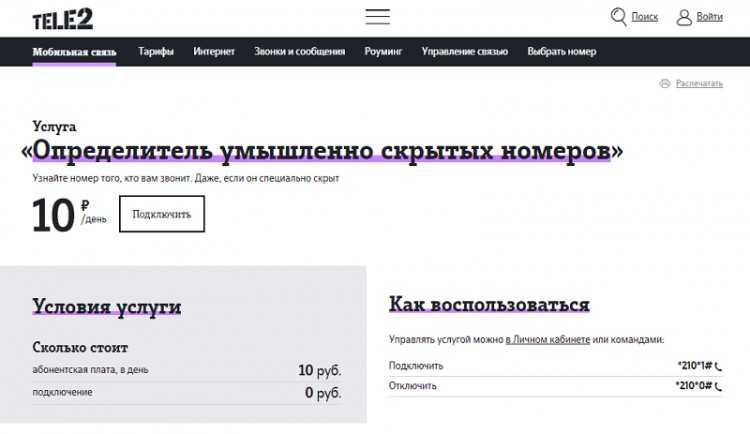Click phone icon next to *210*1#
Image resolution: width=750 pixels, height=434 pixels.
click(718, 367)
